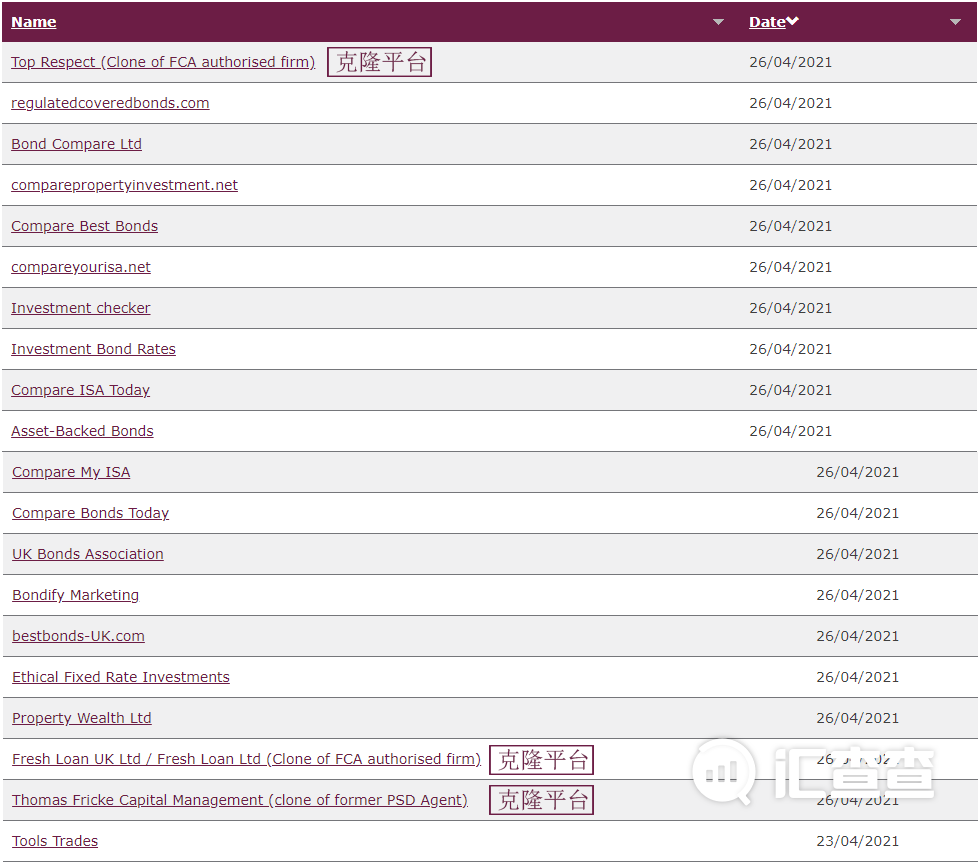Open the Tools Trades entry
The width and height of the screenshot is (978, 865).
coord(55,841)
